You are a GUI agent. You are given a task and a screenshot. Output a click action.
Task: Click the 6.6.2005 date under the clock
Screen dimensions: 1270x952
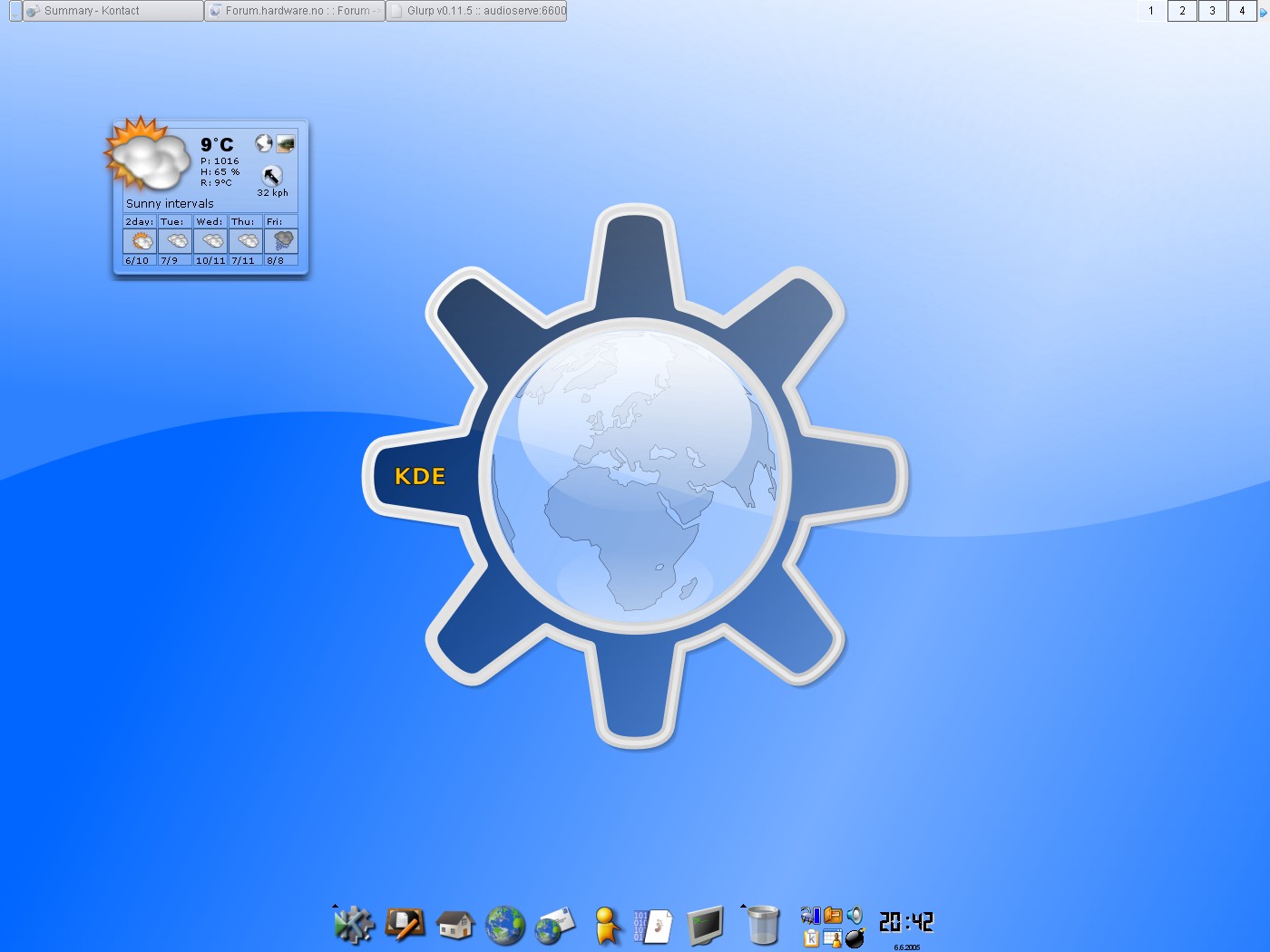click(907, 947)
